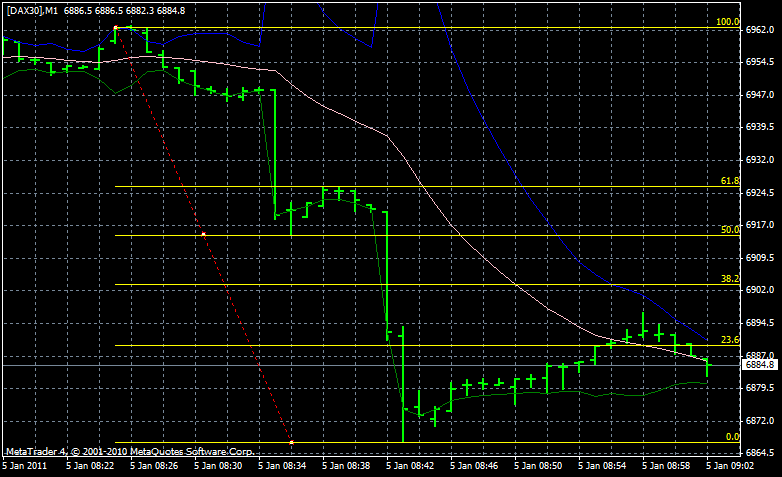Click the [DAX30],M1 chart title text
The image size is (782, 477).
[32, 10]
